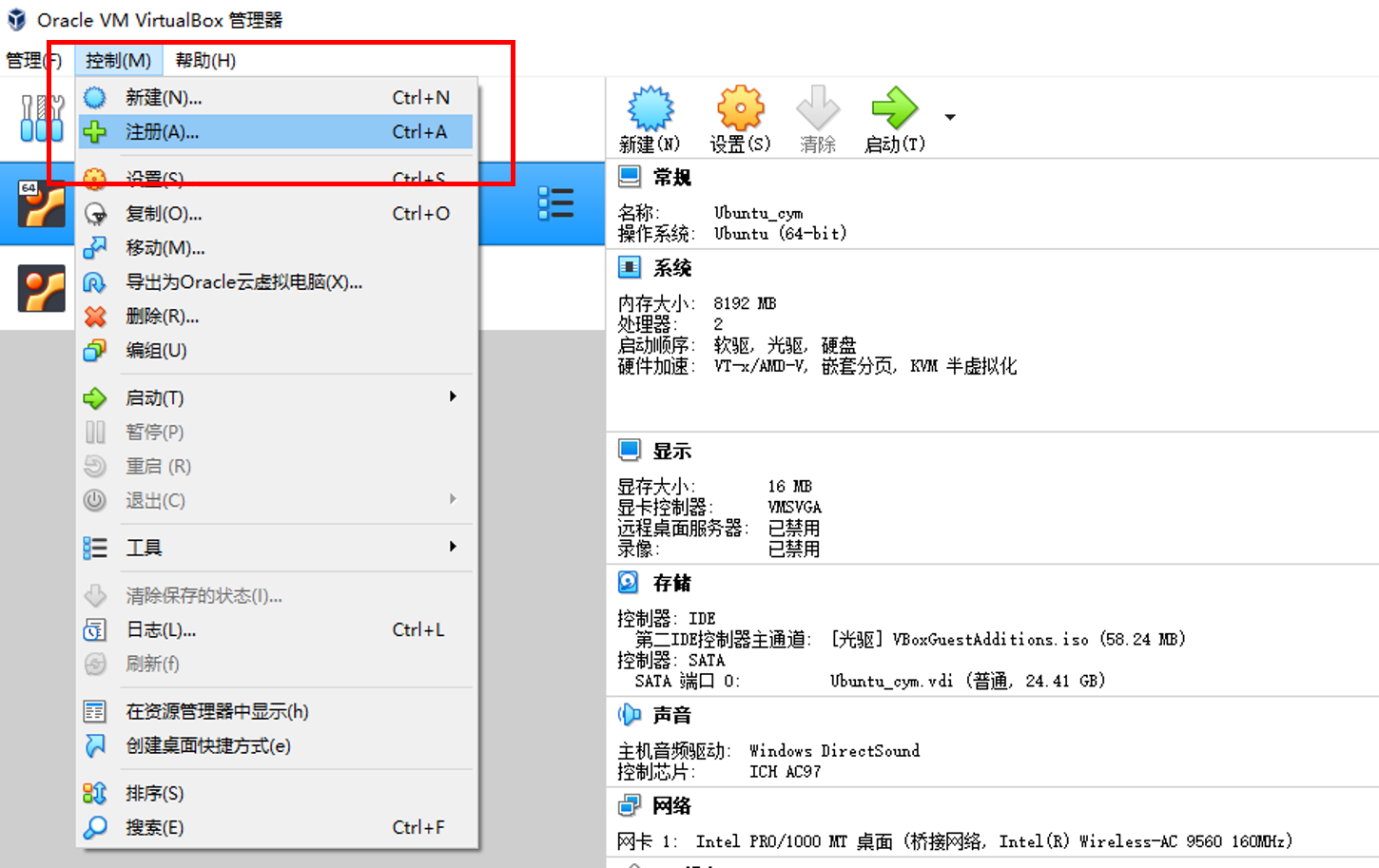
Task: Click the list menu icon beside Ubuntu_cym
Action: (x=556, y=203)
